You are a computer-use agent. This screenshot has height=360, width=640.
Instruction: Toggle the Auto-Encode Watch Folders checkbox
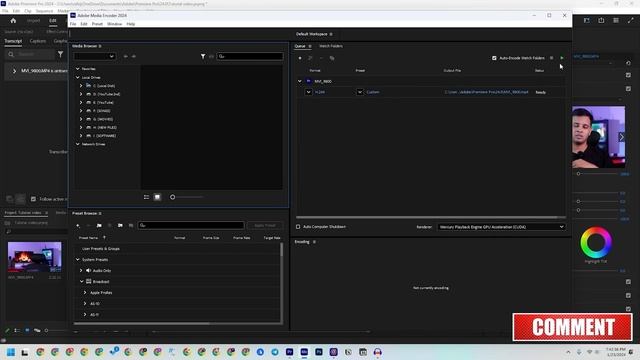[x=494, y=58]
